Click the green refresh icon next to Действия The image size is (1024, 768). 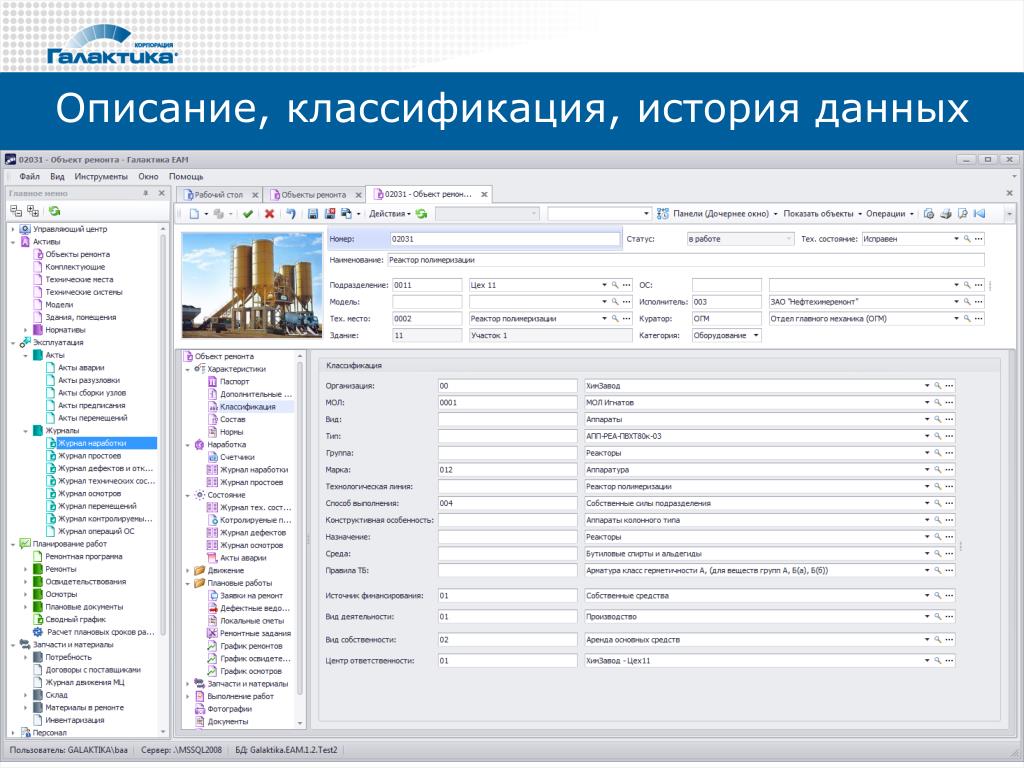(x=422, y=214)
